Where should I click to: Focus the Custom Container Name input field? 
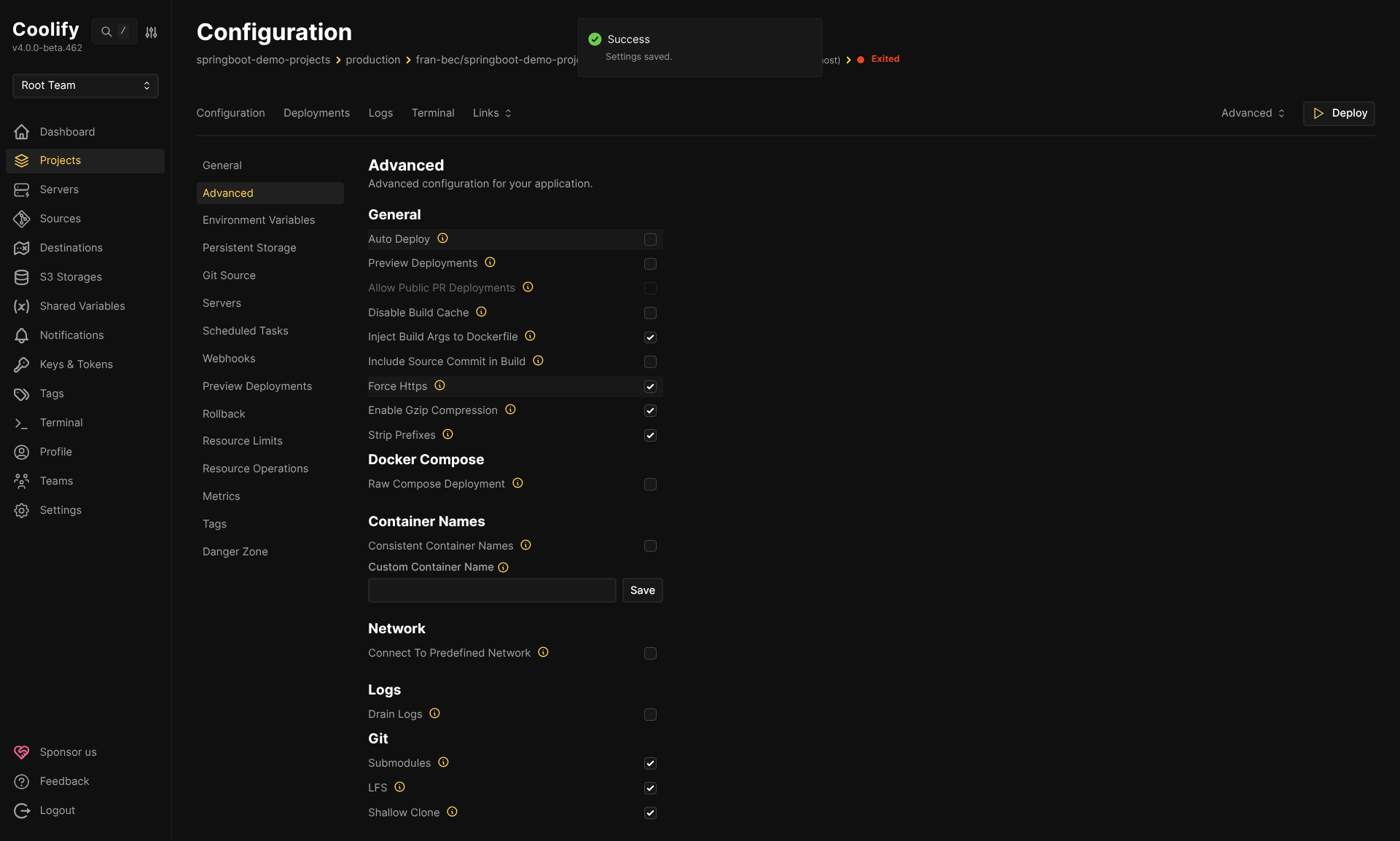pos(492,590)
